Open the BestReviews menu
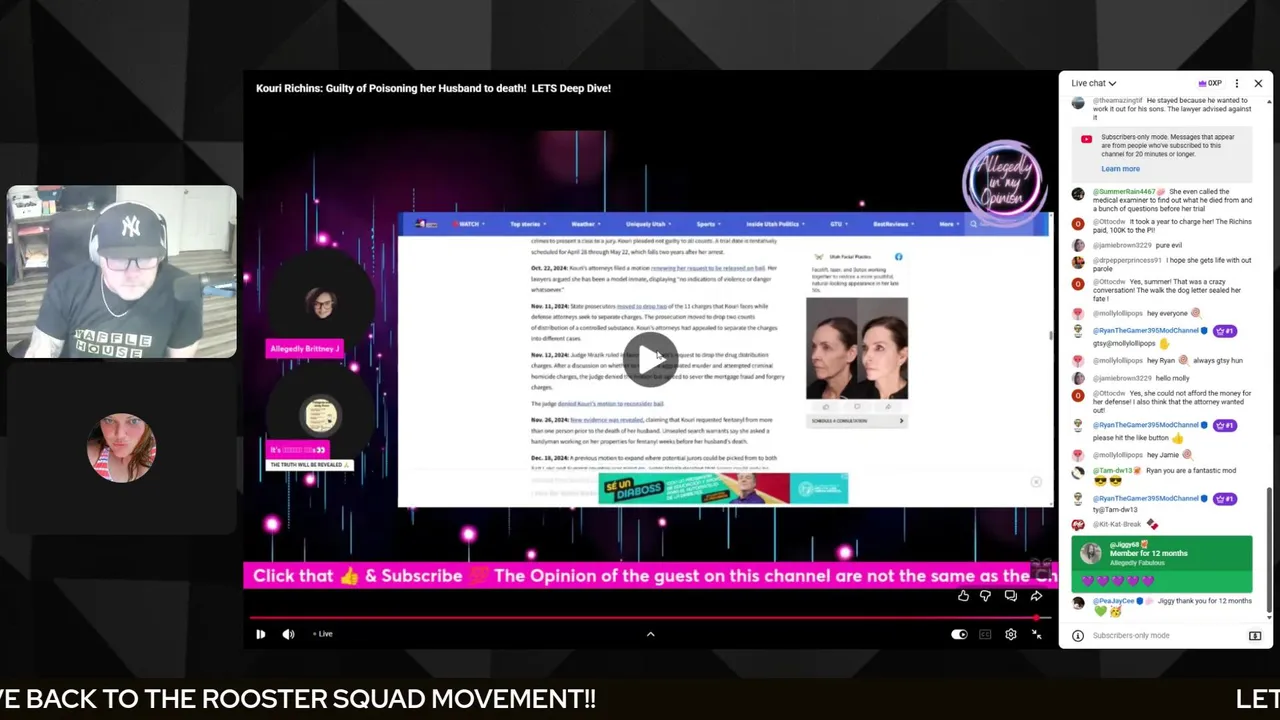1280x720 pixels. (x=892, y=224)
